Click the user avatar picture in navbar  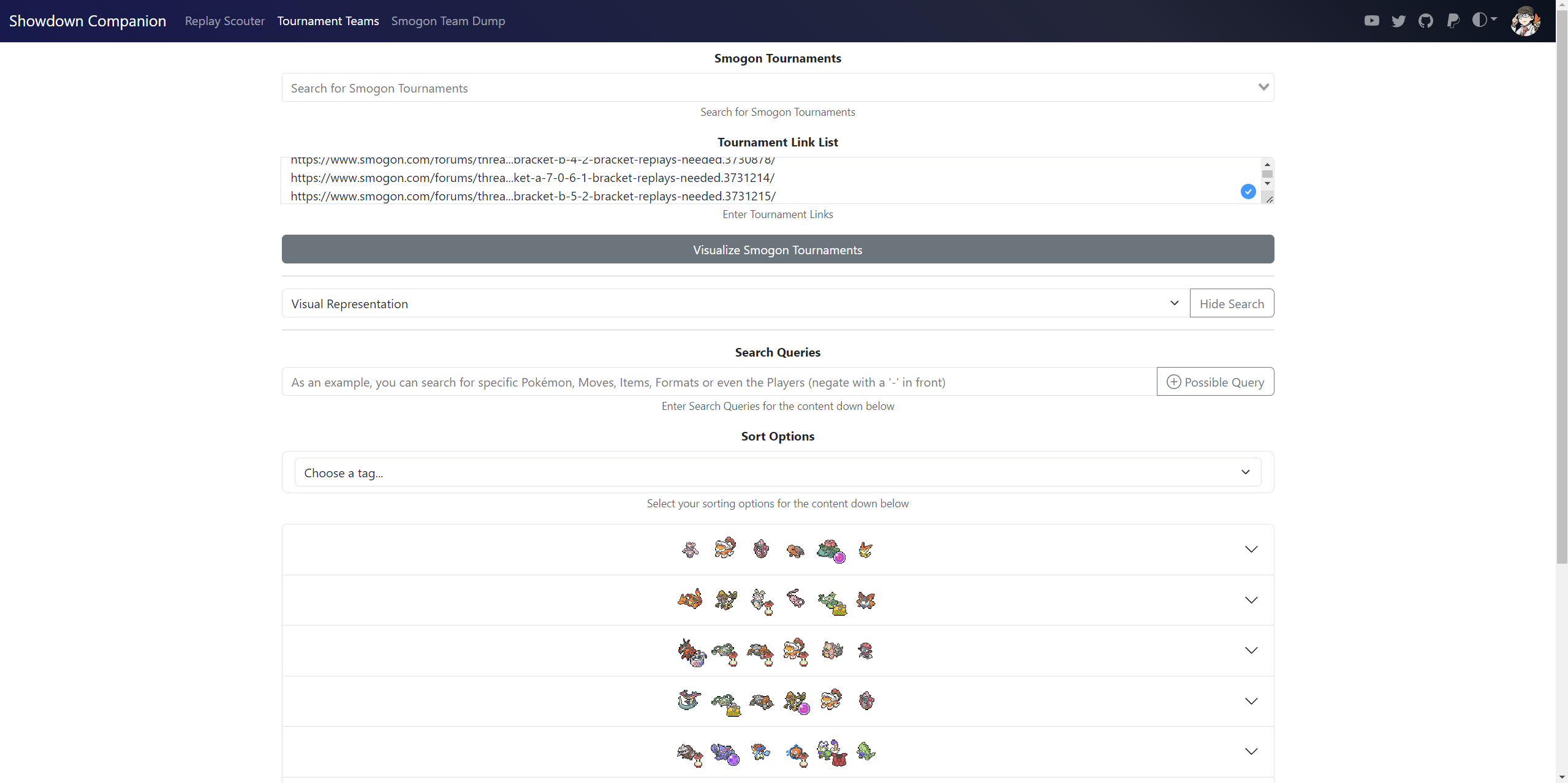point(1525,21)
